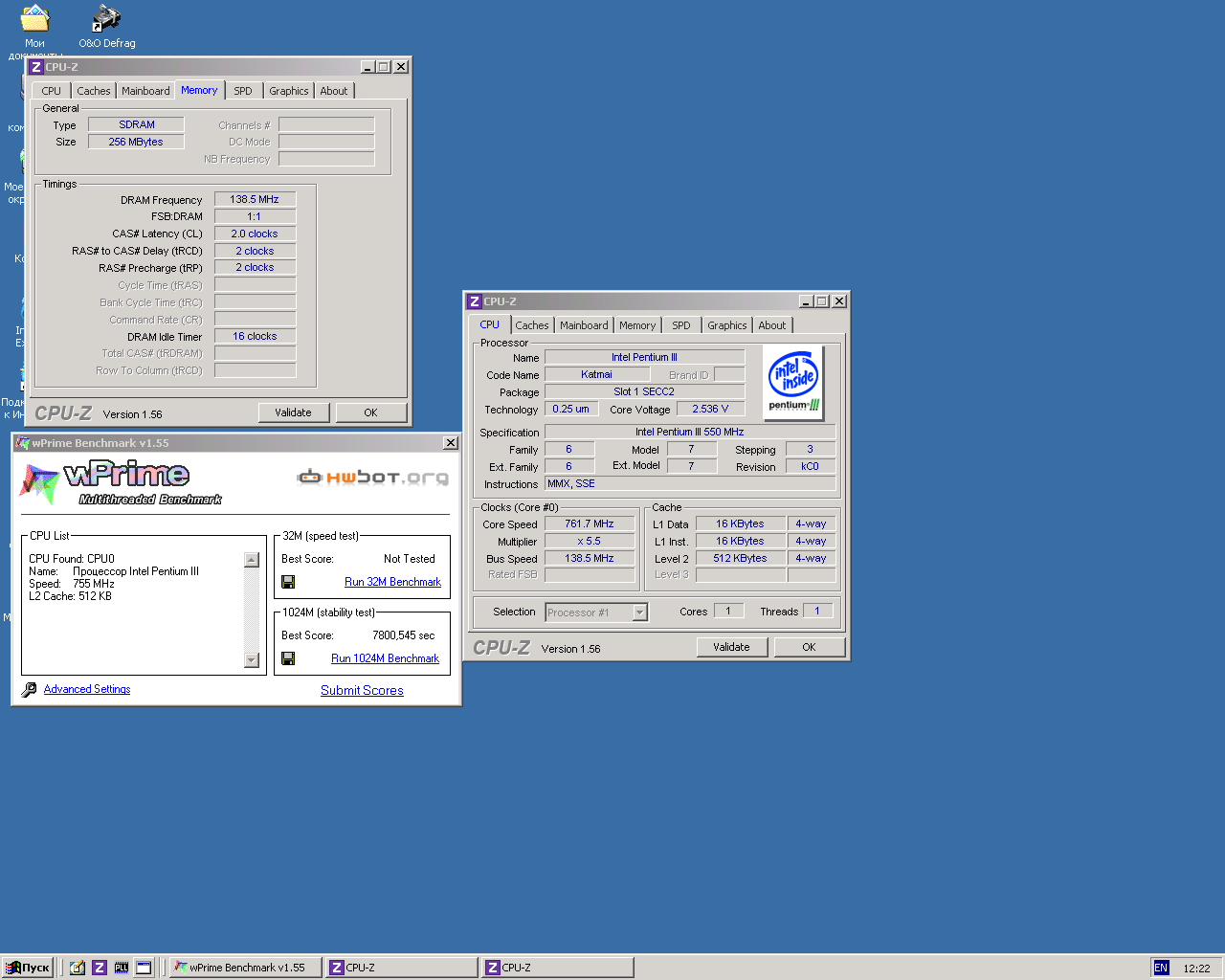The image size is (1225, 980).
Task: Click the EN language indicator in the tray
Action: 1161,968
